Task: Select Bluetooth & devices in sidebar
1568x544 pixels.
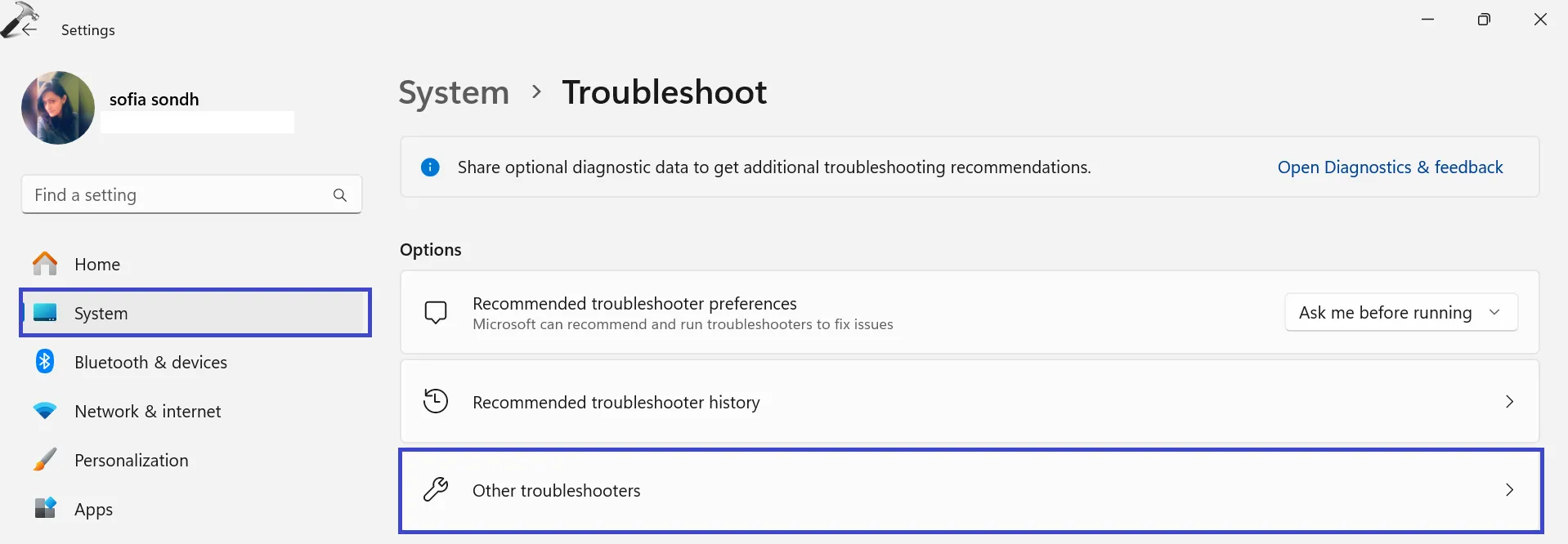Action: (150, 363)
